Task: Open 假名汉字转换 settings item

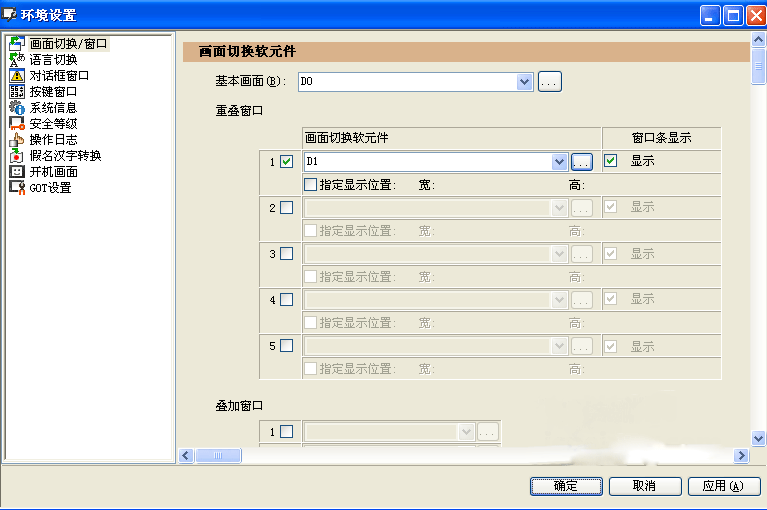Action: click(65, 156)
